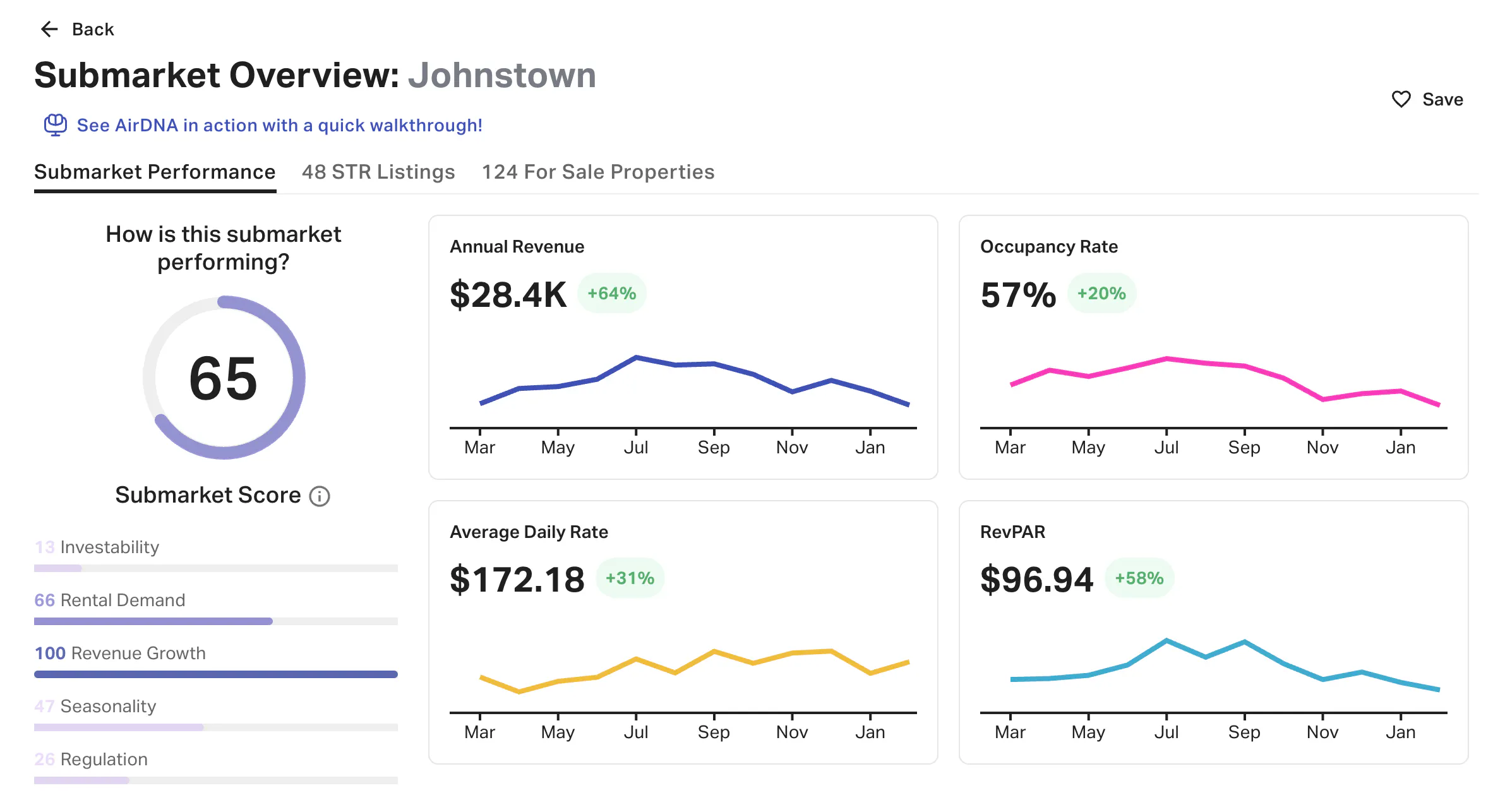Click the Occupancy Rate card title
The image size is (1493, 812).
[1048, 247]
